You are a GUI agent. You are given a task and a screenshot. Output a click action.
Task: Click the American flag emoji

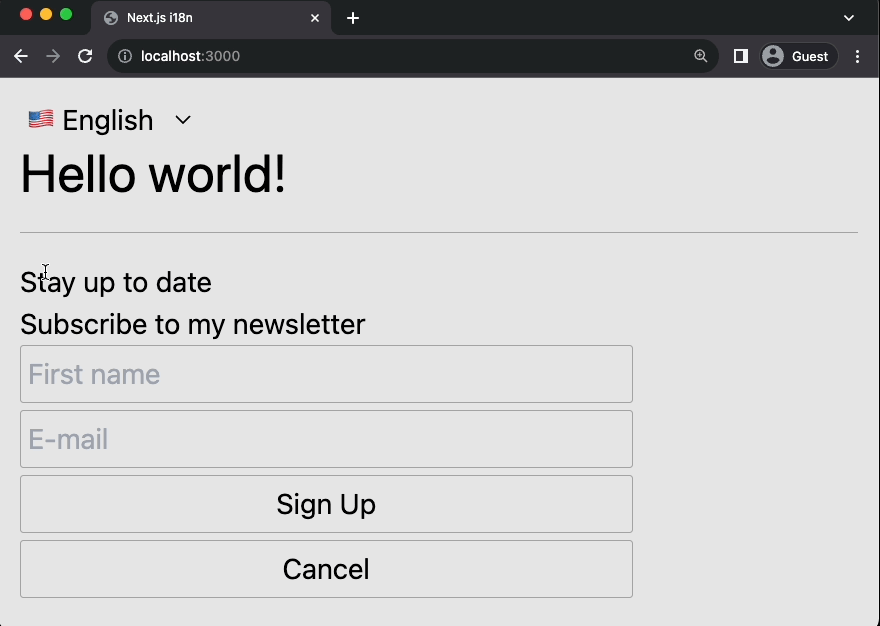39,118
